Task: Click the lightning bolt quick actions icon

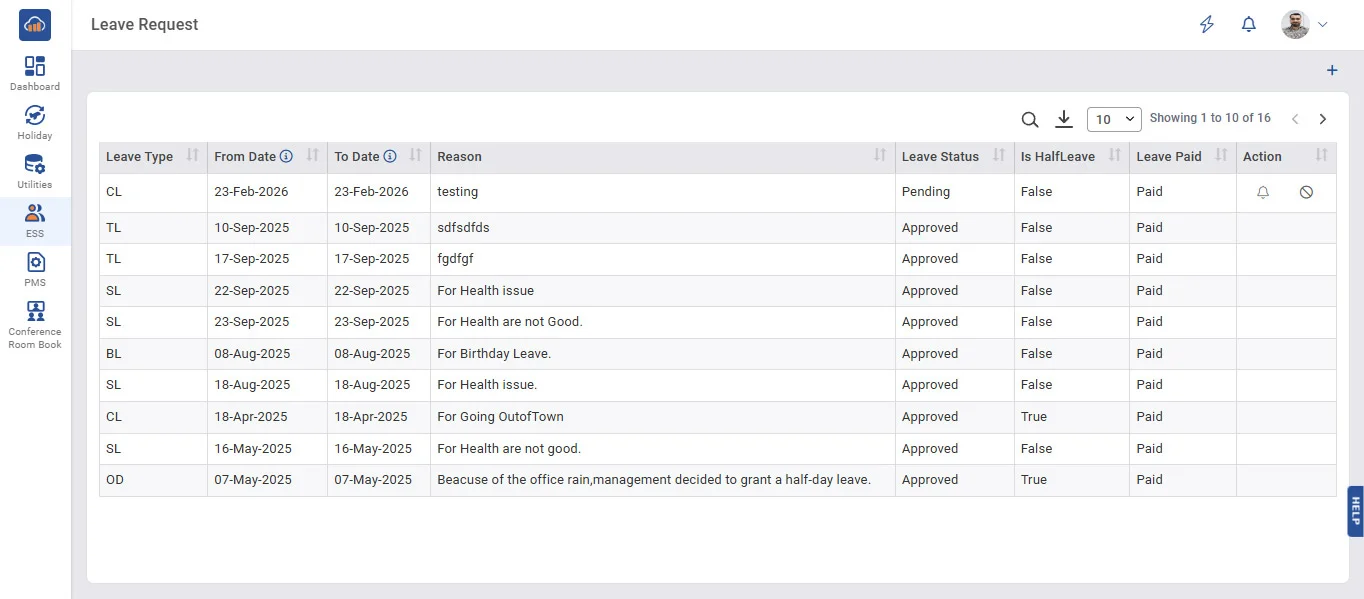Action: click(1207, 25)
